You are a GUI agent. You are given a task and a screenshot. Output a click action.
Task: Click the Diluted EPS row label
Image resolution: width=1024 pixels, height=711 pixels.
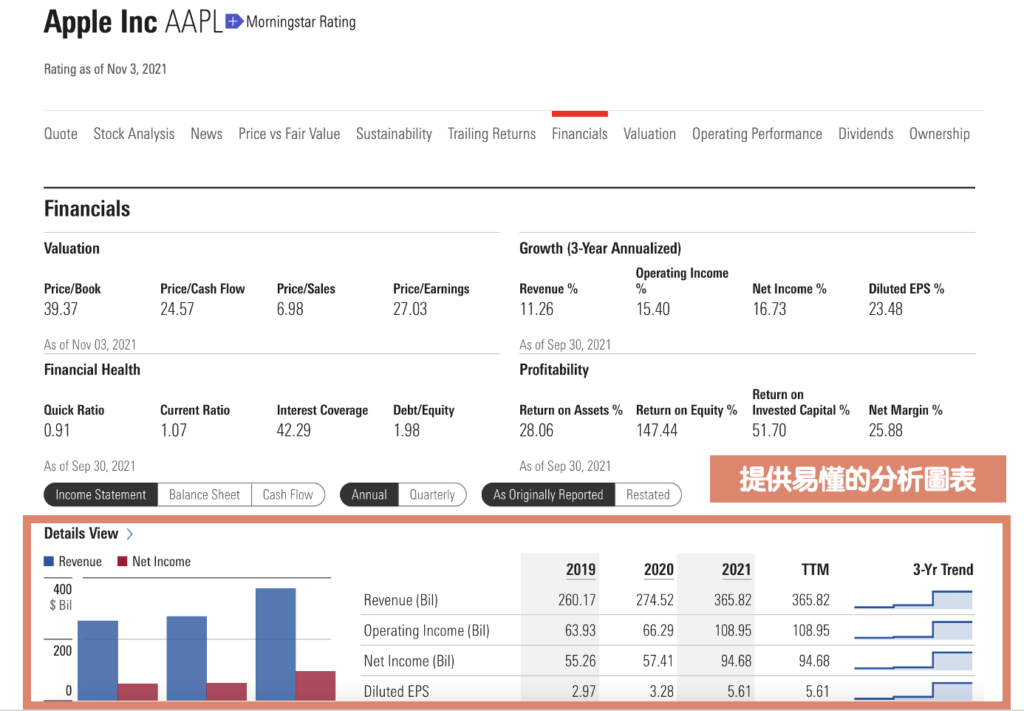coord(396,691)
